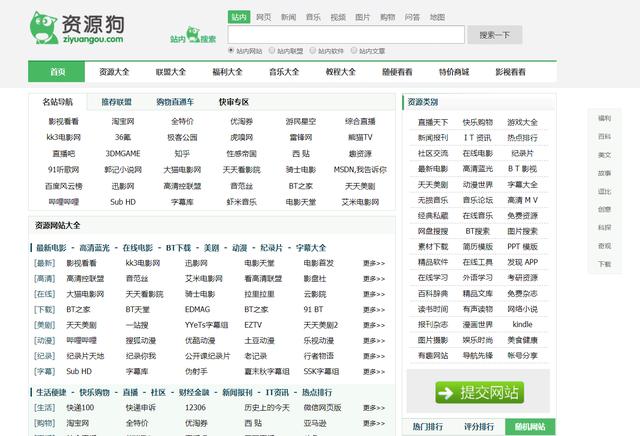Expand 更多>> in the [动漫] row
This screenshot has width=640, height=436.
(x=374, y=340)
